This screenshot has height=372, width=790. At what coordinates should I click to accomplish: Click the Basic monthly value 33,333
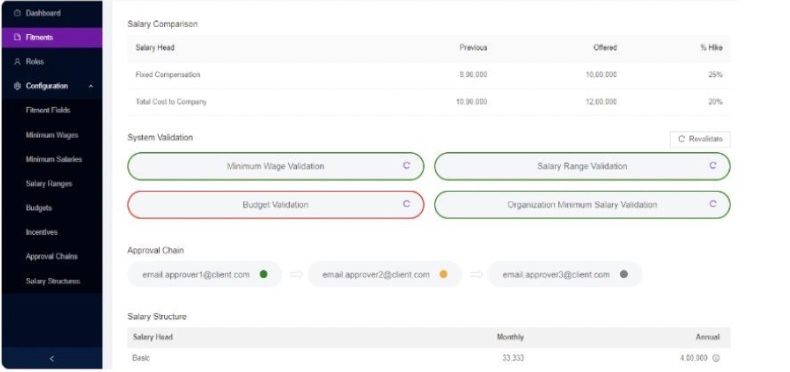(x=513, y=358)
